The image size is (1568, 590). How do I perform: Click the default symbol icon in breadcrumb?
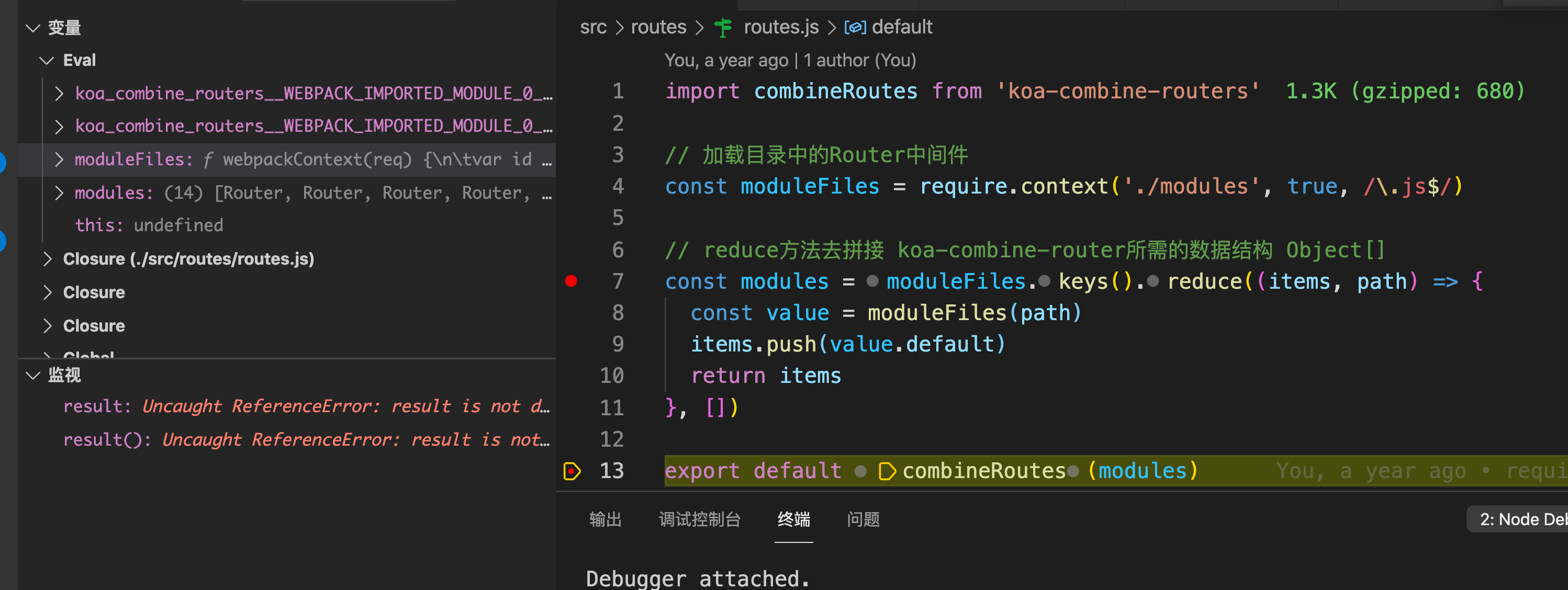tap(855, 27)
